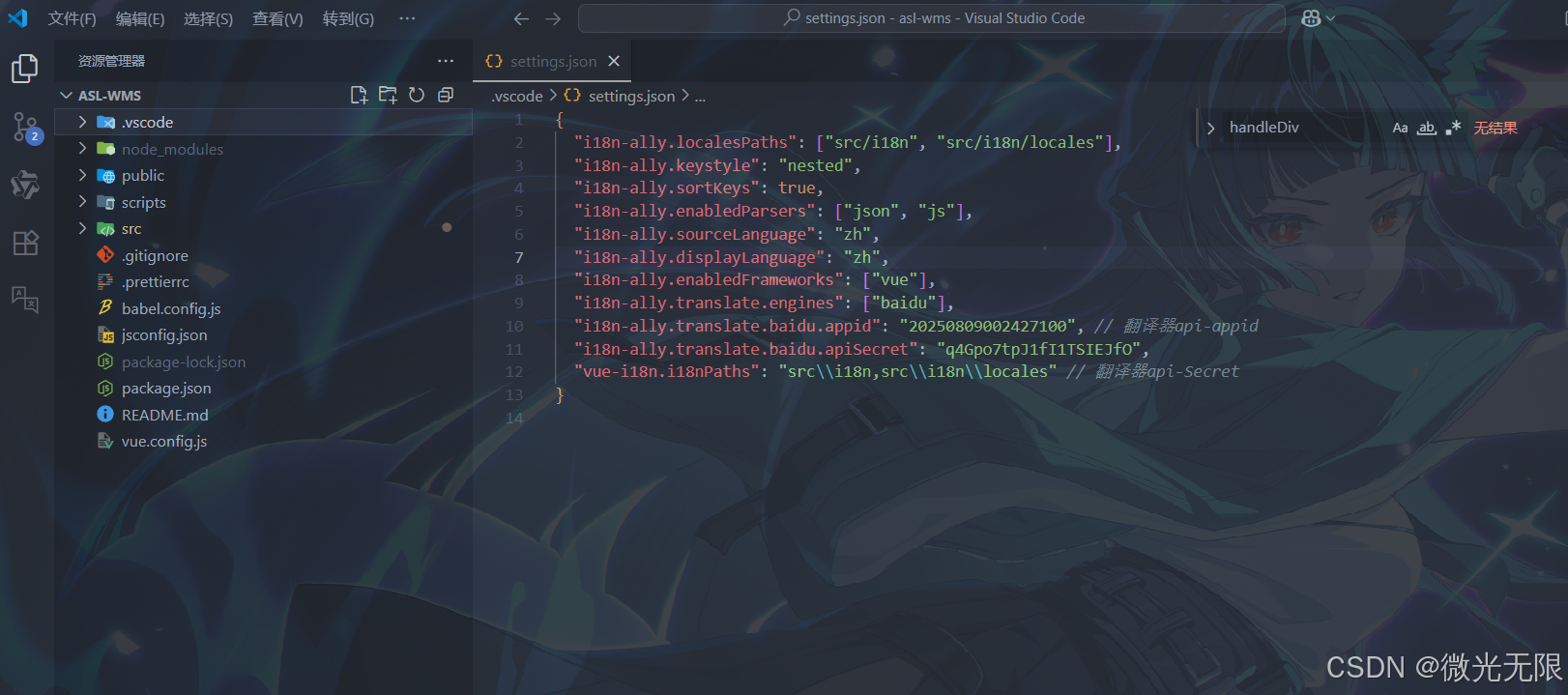Image resolution: width=1568 pixels, height=695 pixels.
Task: Toggle Match Whole Word in find widget
Action: coord(1427,128)
